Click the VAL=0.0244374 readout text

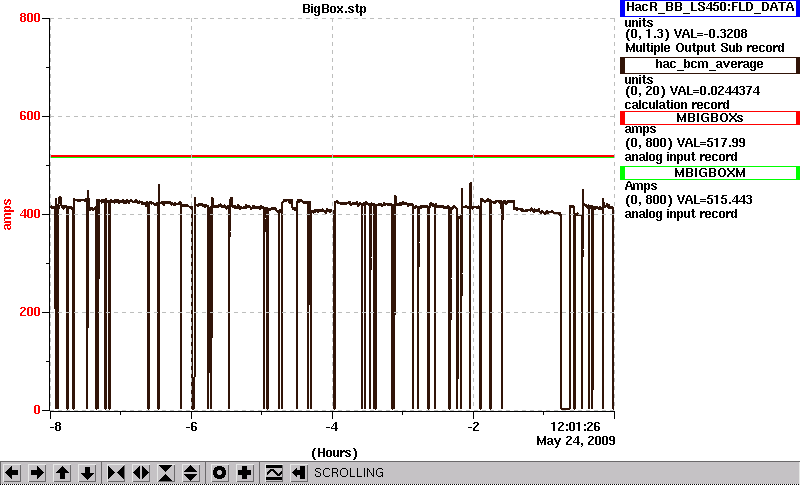[x=717, y=91]
